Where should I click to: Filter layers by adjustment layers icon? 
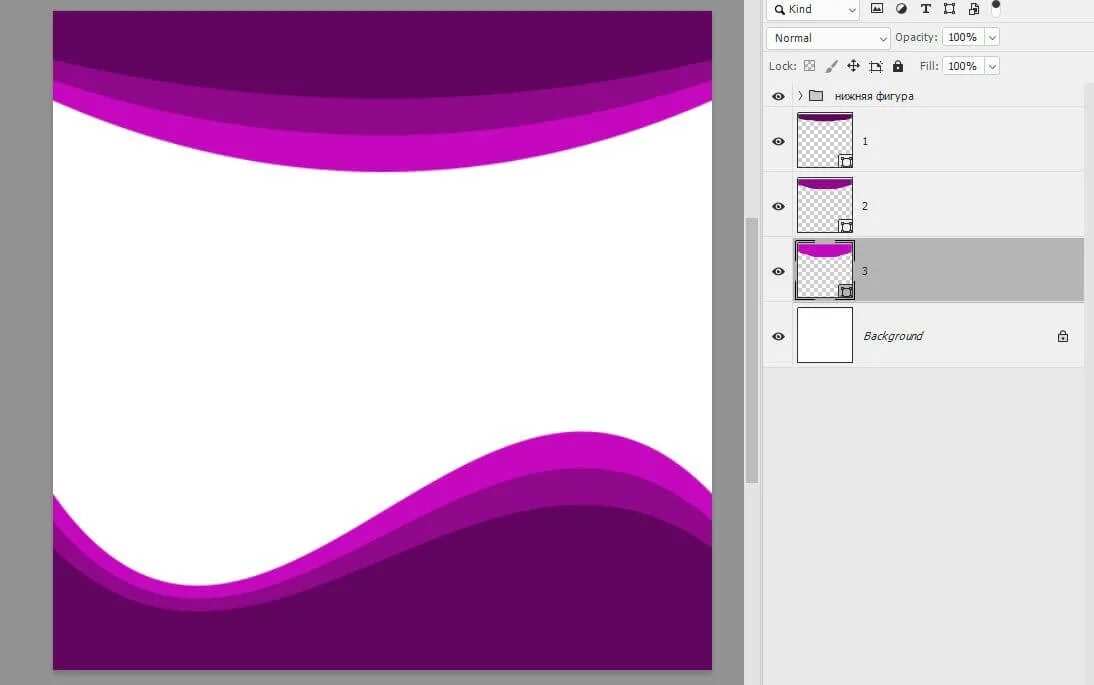(x=901, y=8)
